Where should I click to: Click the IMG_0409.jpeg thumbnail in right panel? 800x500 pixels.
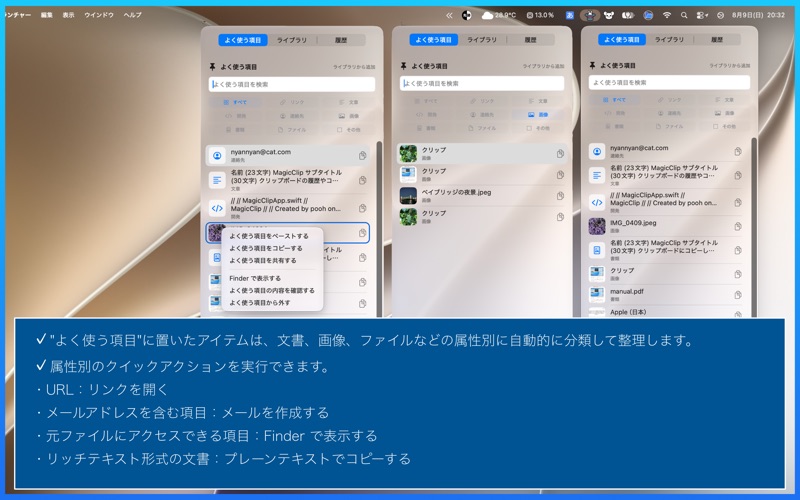(597, 226)
